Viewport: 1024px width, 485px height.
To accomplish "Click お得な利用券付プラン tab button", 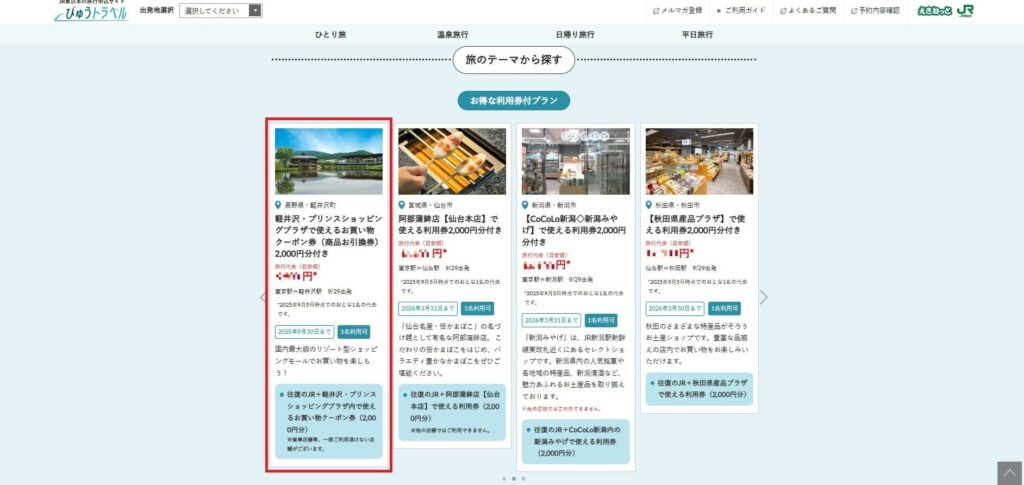I will click(513, 101).
